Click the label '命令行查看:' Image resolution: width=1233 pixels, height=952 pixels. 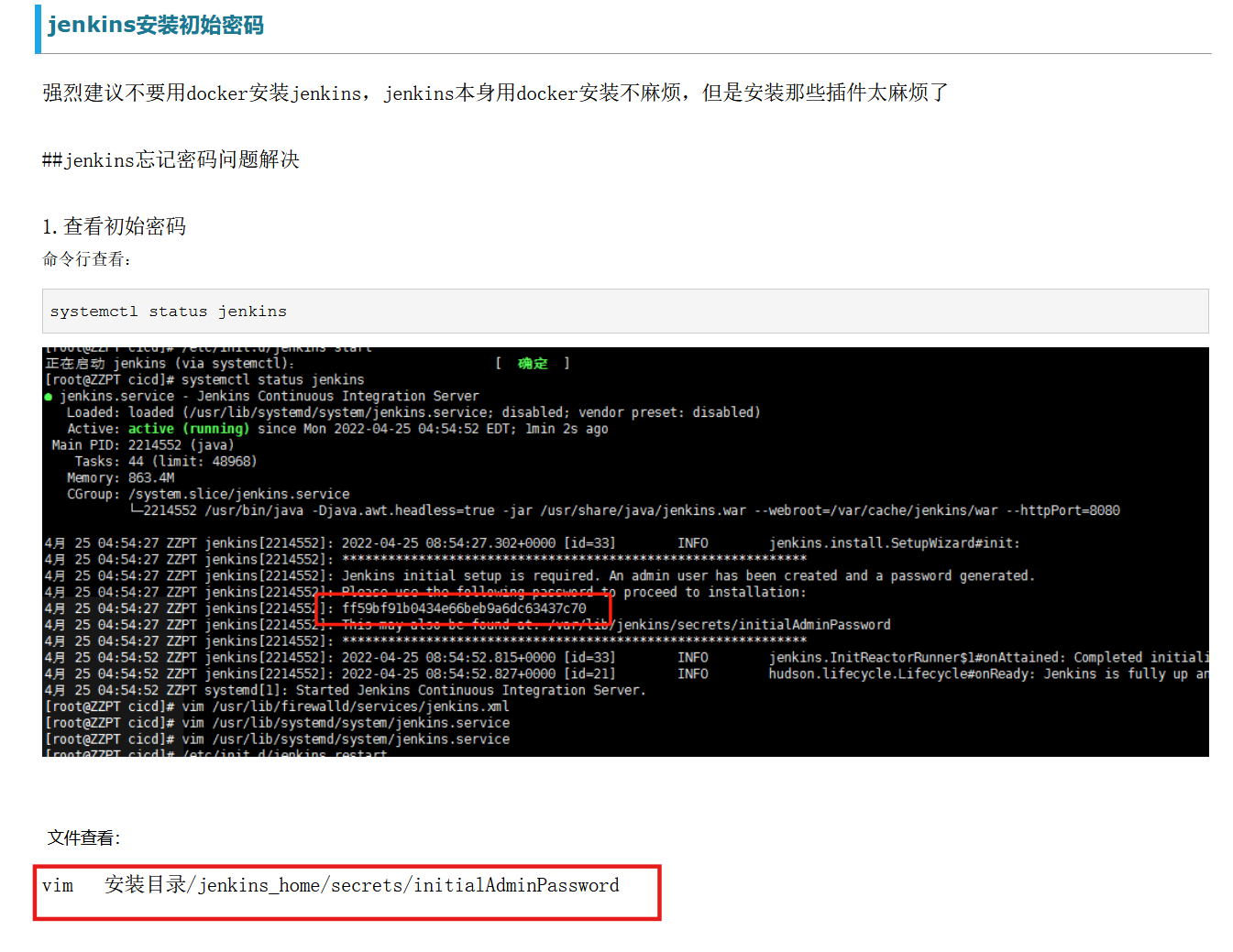click(x=86, y=259)
